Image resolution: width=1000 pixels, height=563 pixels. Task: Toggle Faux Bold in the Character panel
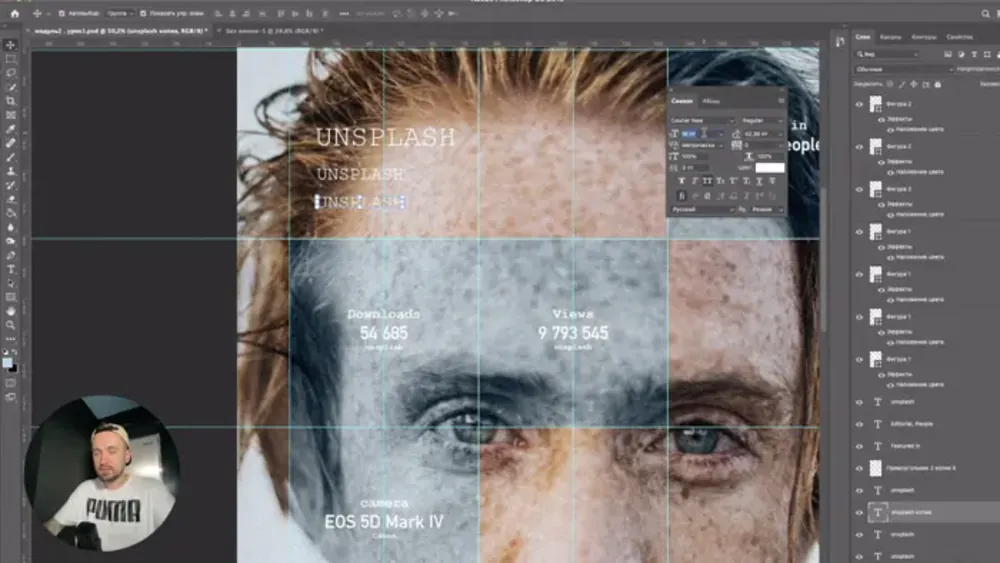click(681, 181)
